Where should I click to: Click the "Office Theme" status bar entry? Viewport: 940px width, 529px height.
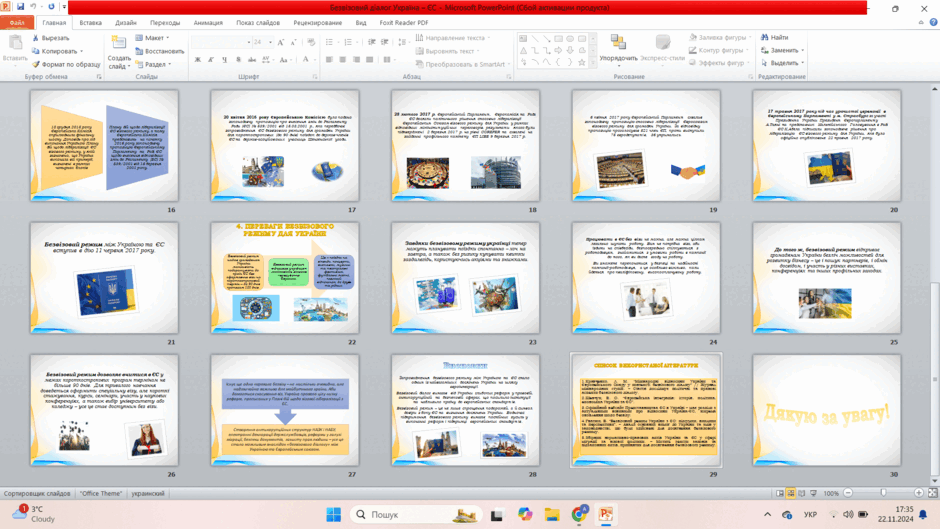[101, 494]
